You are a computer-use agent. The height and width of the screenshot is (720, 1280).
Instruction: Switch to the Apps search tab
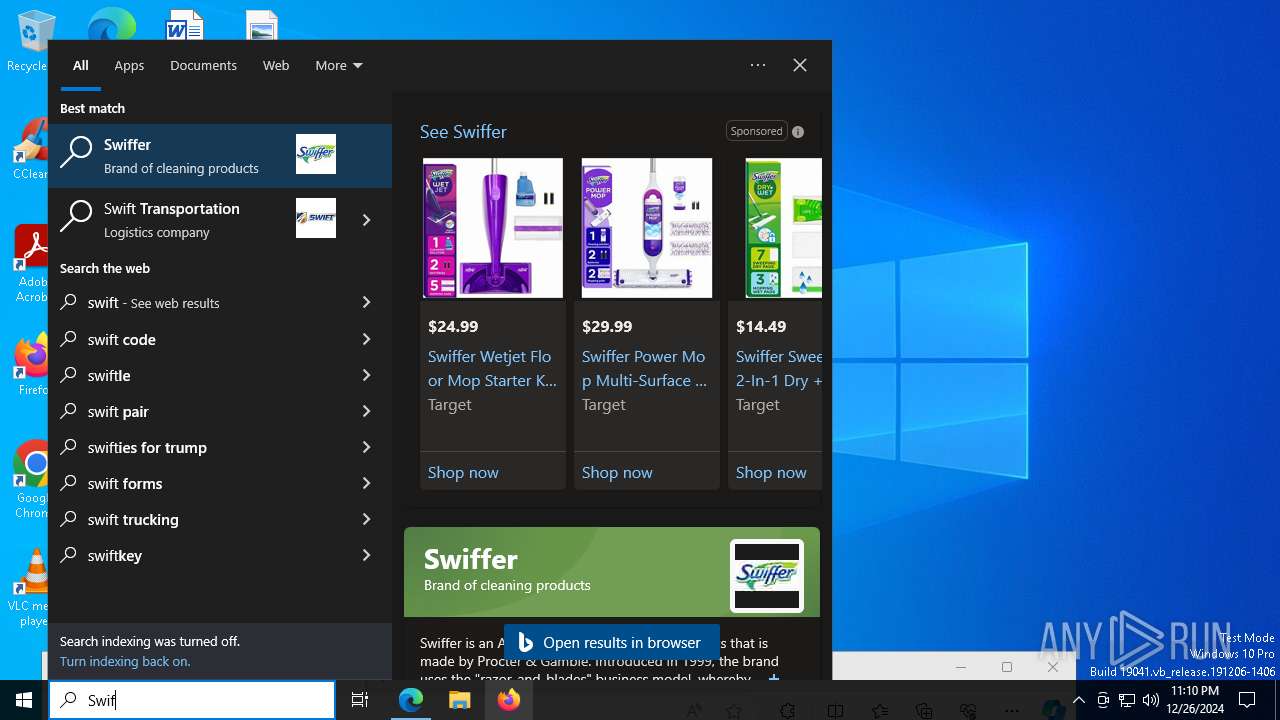[x=129, y=65]
